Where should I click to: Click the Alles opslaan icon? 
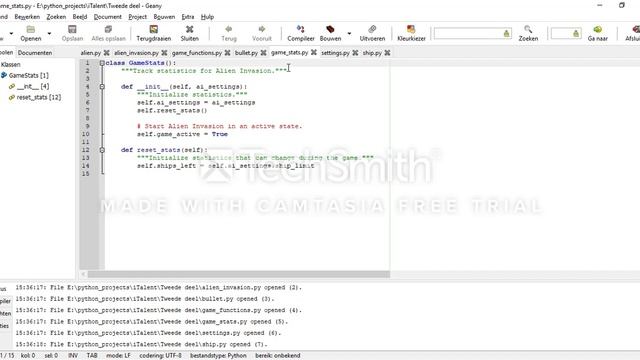tap(108, 29)
